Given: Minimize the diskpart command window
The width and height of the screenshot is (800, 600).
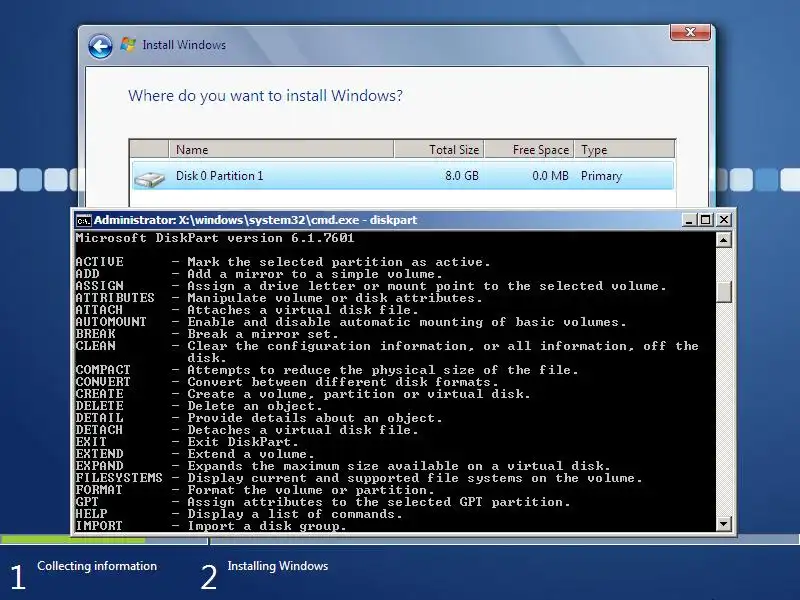Looking at the screenshot, I should pyautogui.click(x=689, y=220).
